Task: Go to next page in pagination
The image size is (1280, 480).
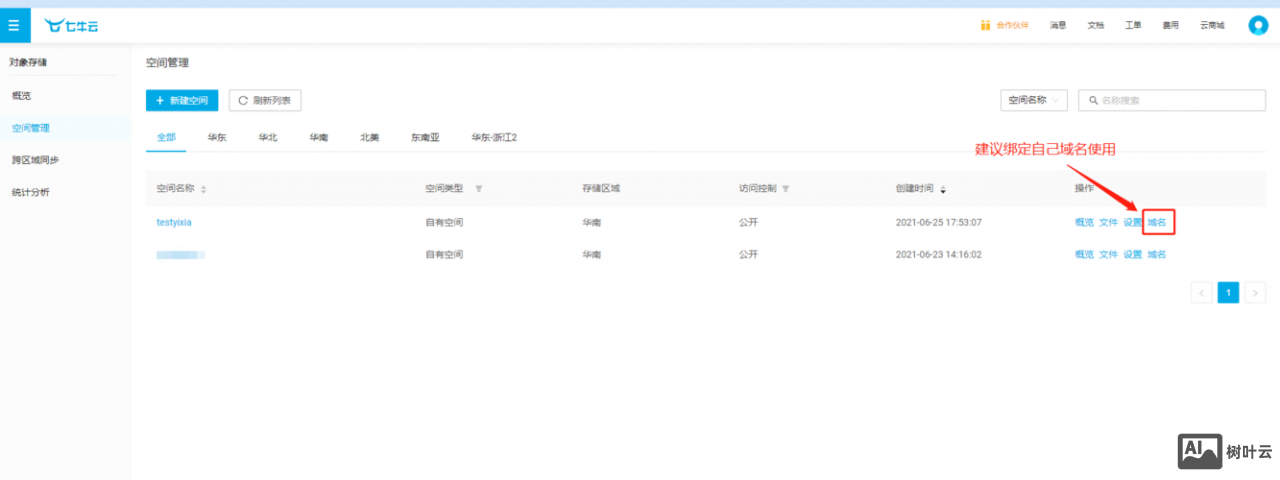Action: tap(1256, 292)
